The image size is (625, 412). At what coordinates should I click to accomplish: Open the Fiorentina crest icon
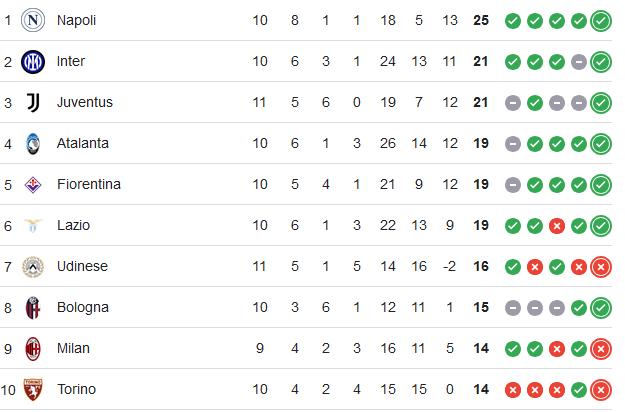coord(33,184)
